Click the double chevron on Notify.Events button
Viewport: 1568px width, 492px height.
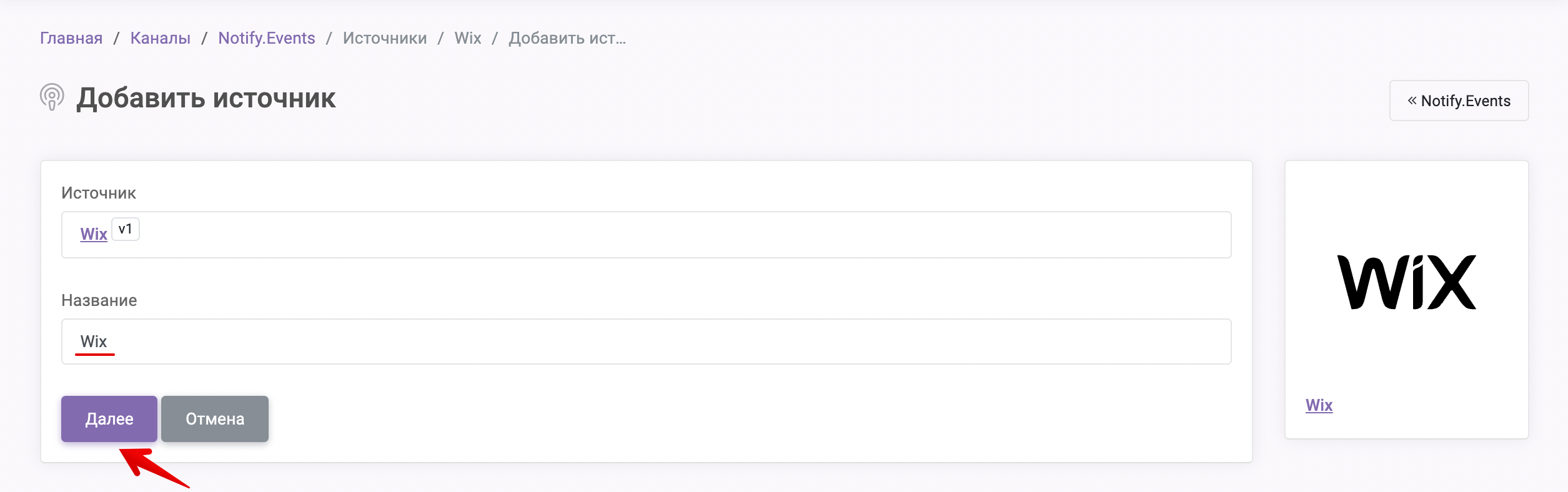[x=1412, y=101]
